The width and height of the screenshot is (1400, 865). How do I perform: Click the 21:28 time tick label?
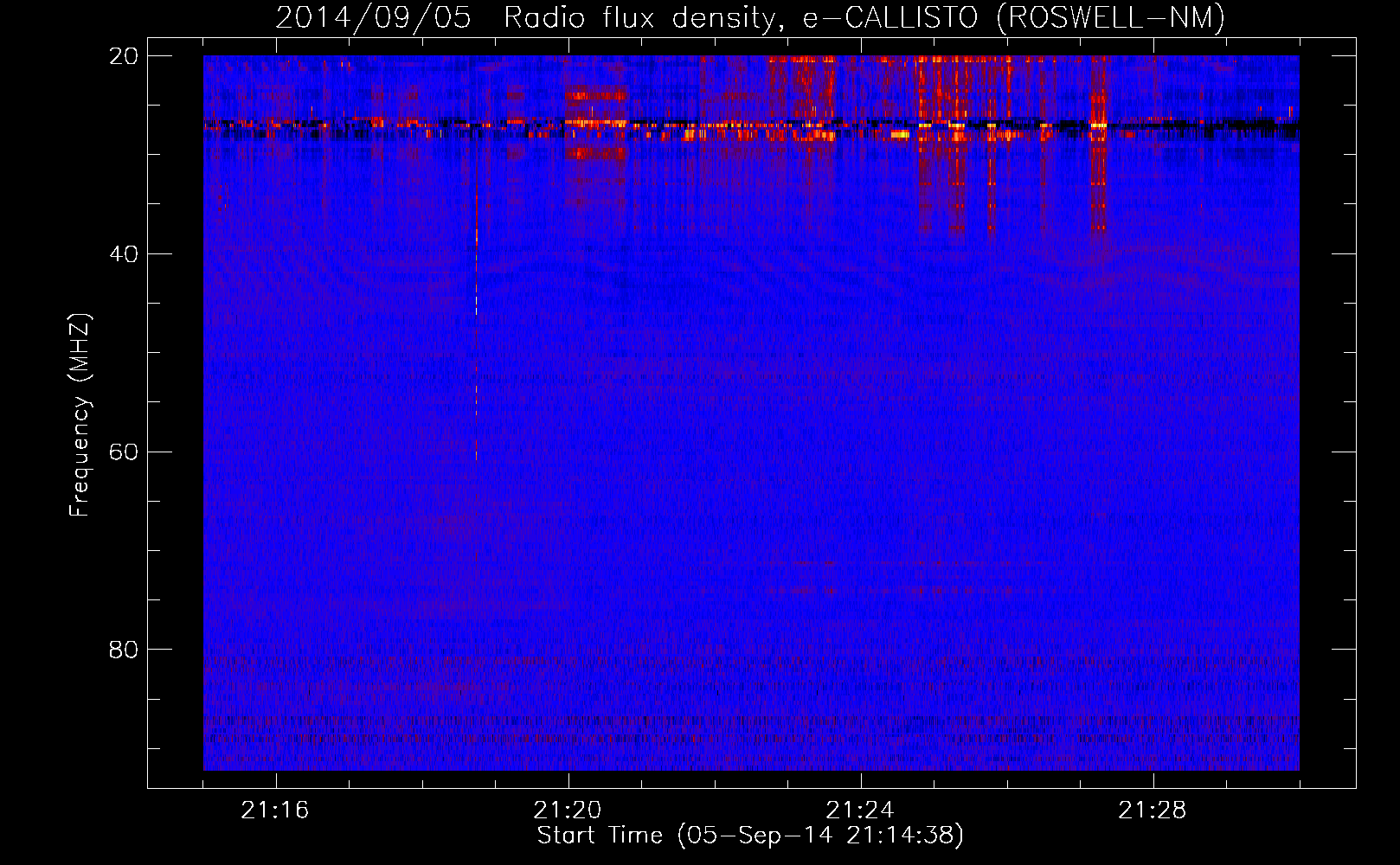[x=1153, y=811]
